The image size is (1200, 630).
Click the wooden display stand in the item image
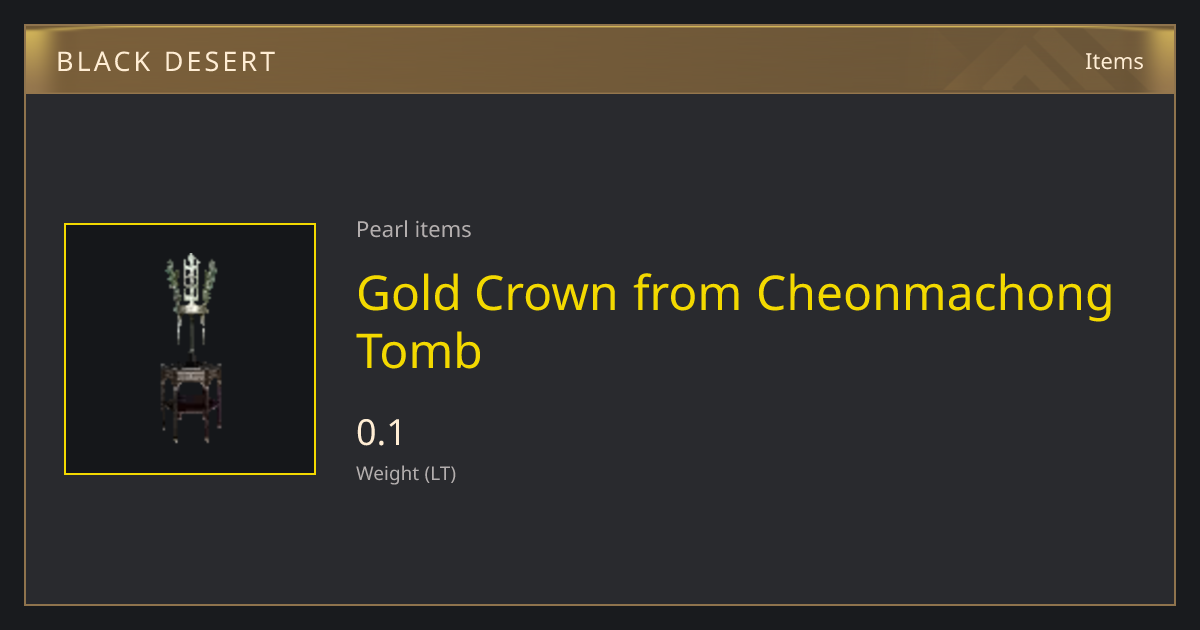[x=190, y=400]
